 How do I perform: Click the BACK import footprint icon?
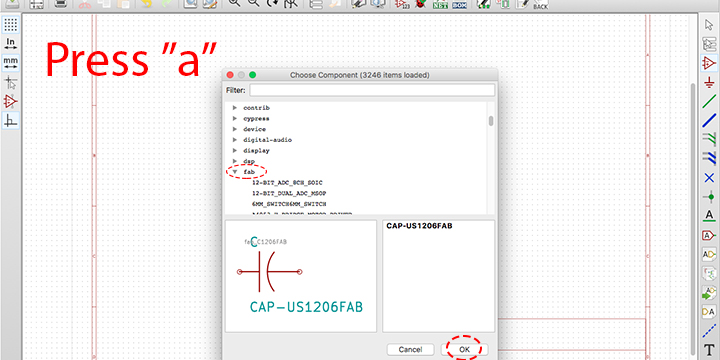point(540,4)
